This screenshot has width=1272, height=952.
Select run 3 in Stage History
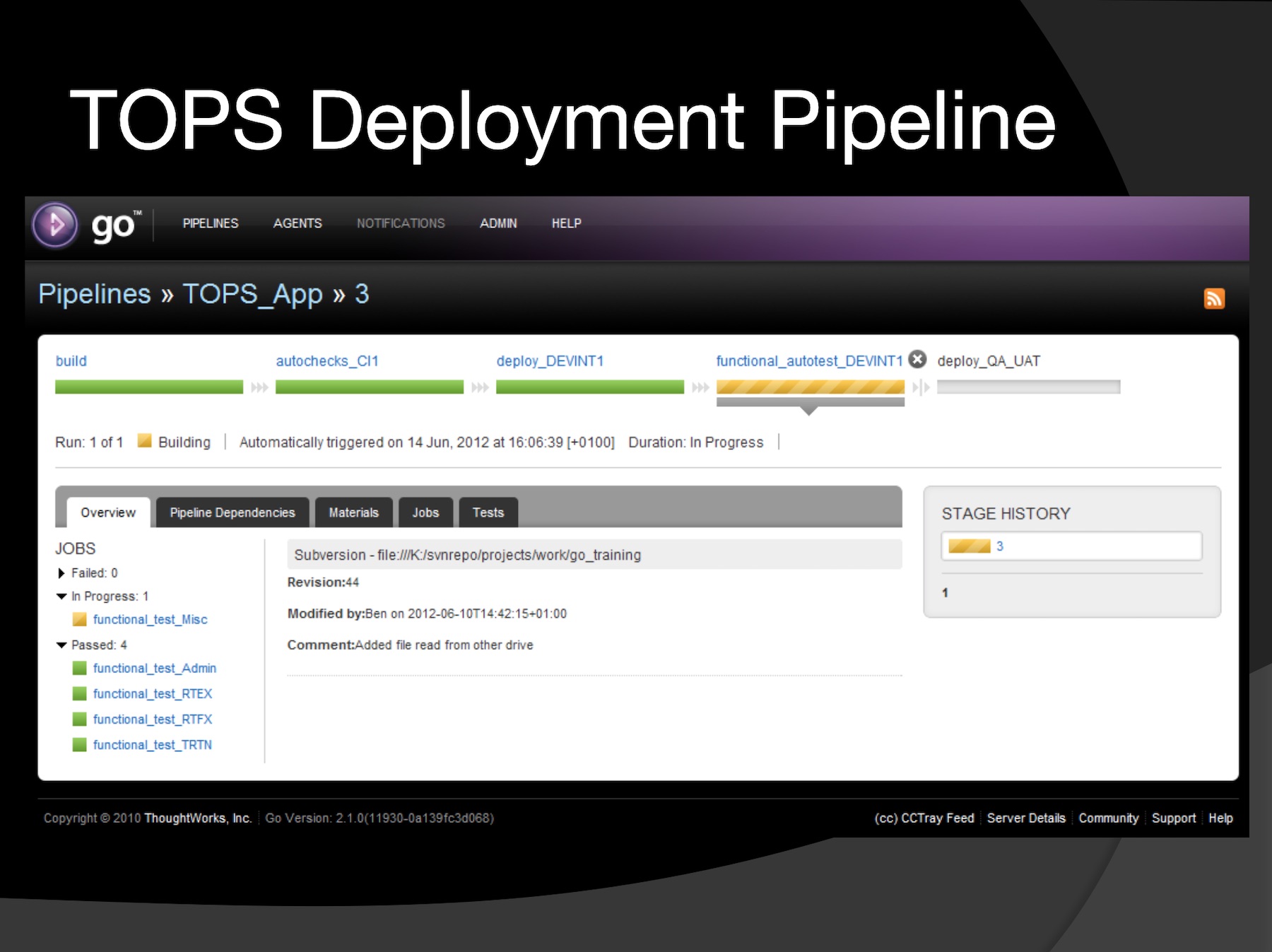1071,546
